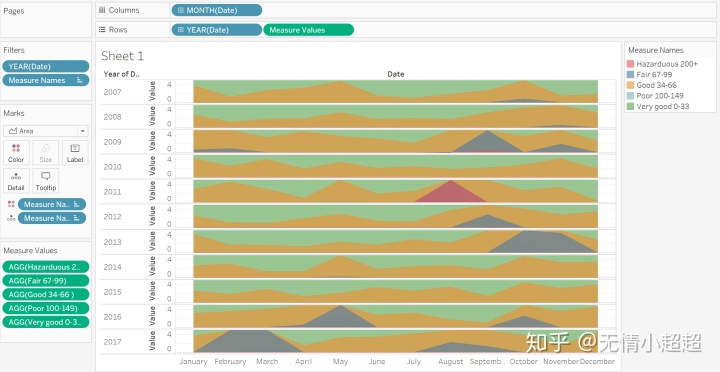This screenshot has height=372, width=720.
Task: Click the 2011 row label
Action: tap(112, 192)
